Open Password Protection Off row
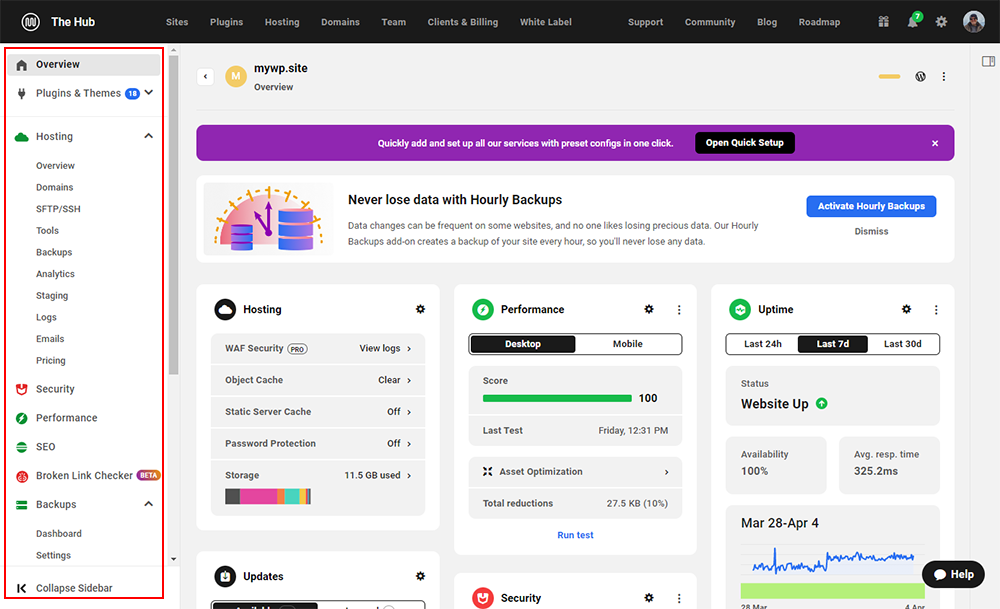This screenshot has width=1000, height=609. tap(318, 443)
